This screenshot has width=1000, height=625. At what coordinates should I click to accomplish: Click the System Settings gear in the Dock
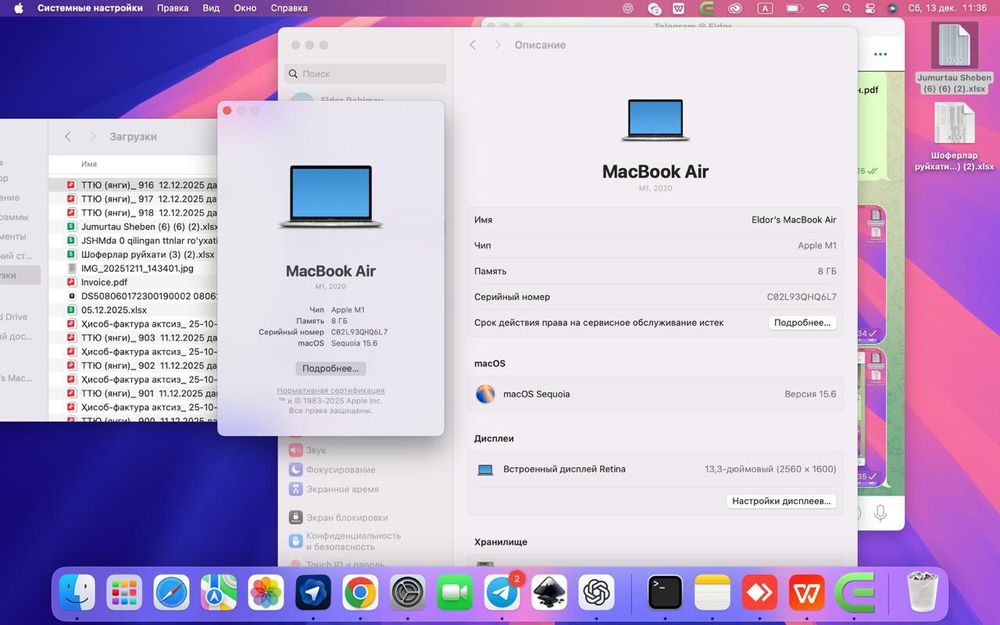coord(408,592)
